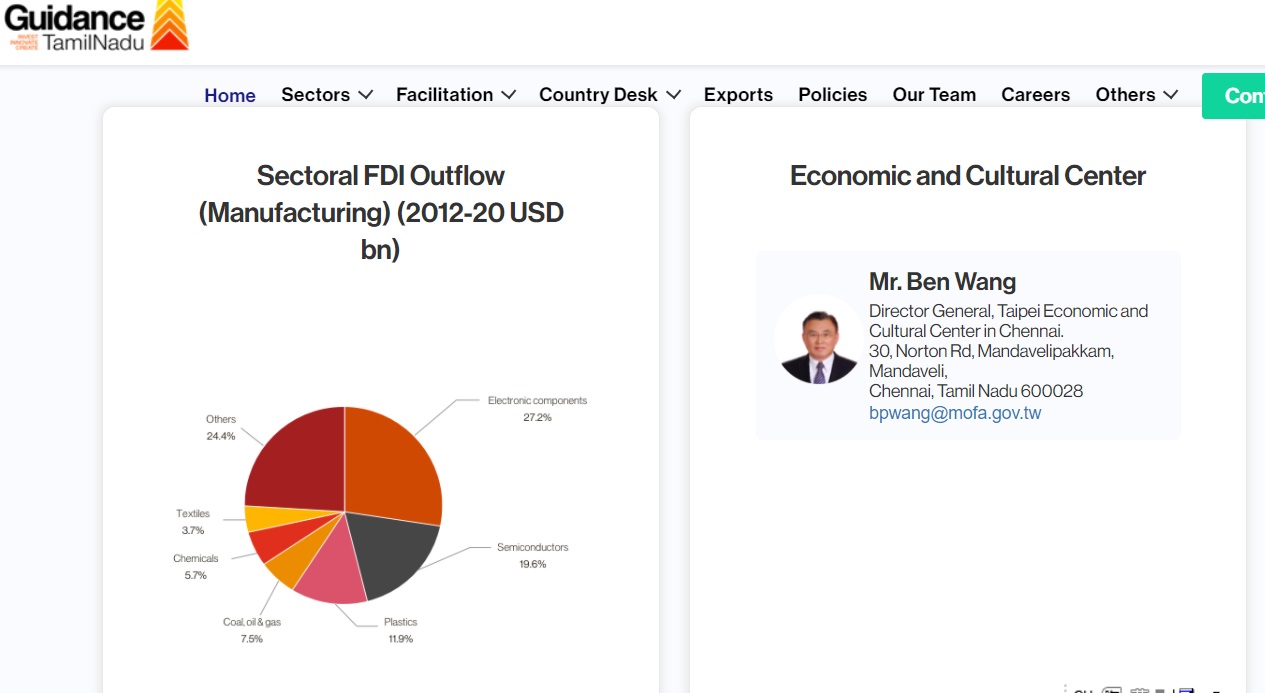Viewport: 1265px width, 693px height.
Task: Open the Our Team page
Action: click(934, 95)
